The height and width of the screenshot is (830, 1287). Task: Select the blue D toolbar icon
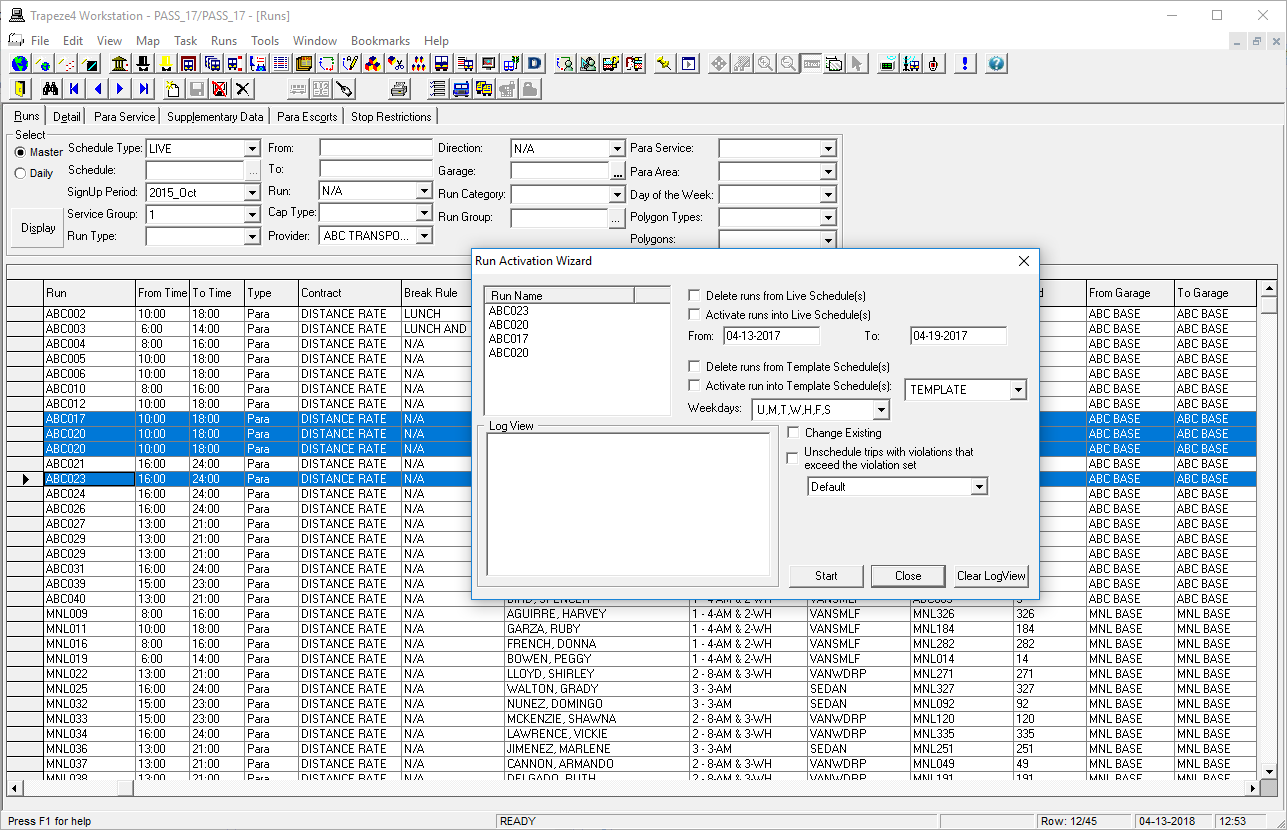click(x=533, y=63)
